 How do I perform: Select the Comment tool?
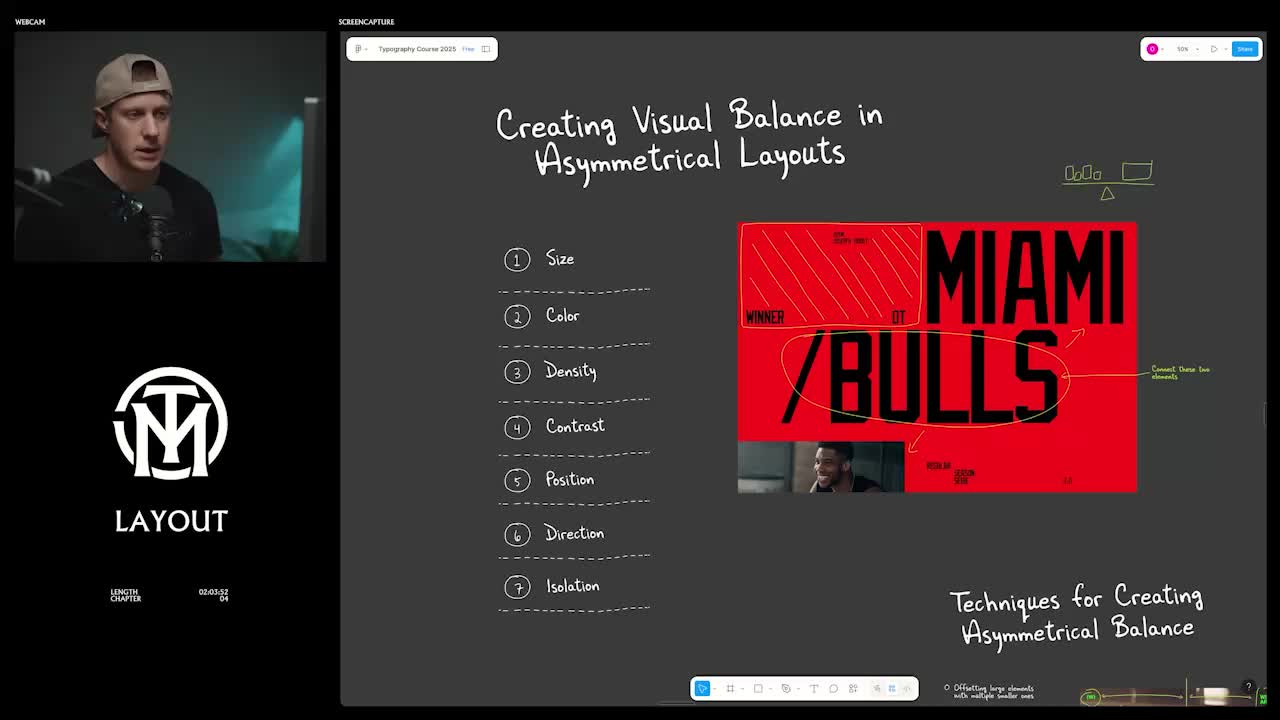pos(833,688)
